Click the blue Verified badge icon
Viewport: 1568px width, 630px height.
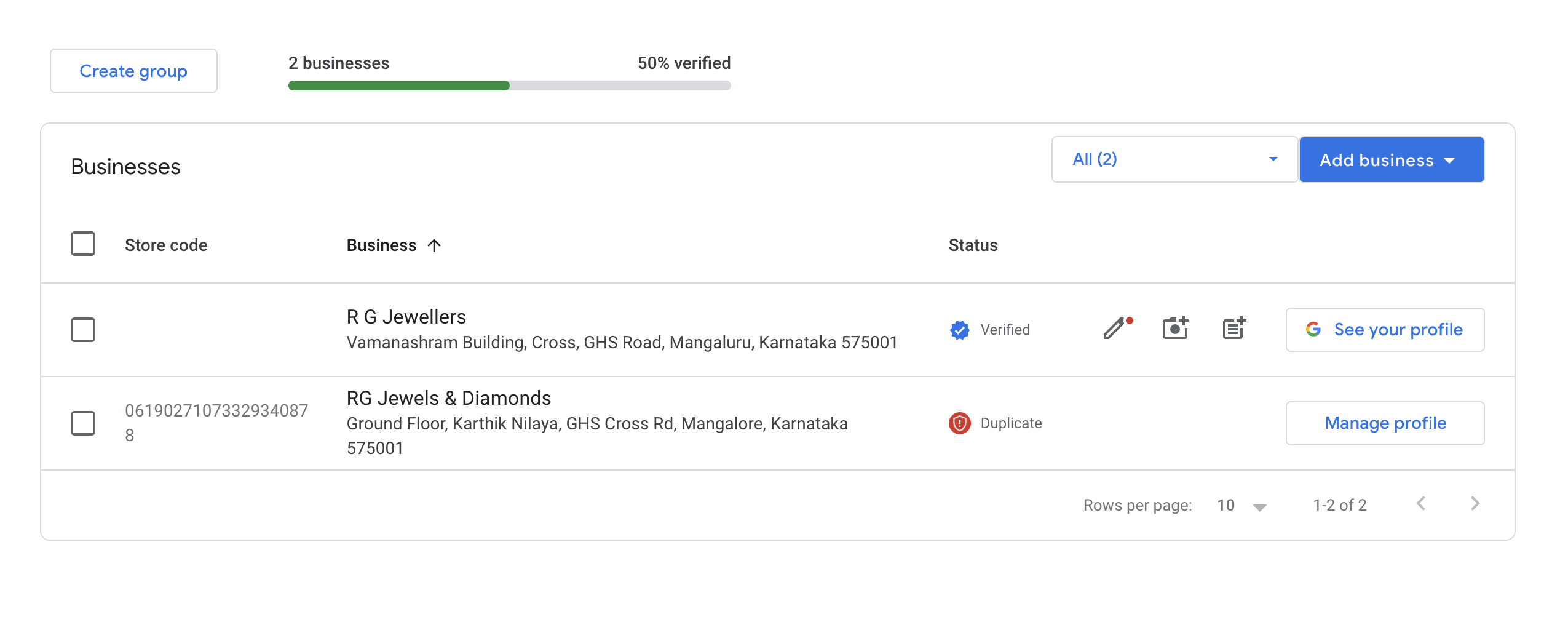coord(959,330)
